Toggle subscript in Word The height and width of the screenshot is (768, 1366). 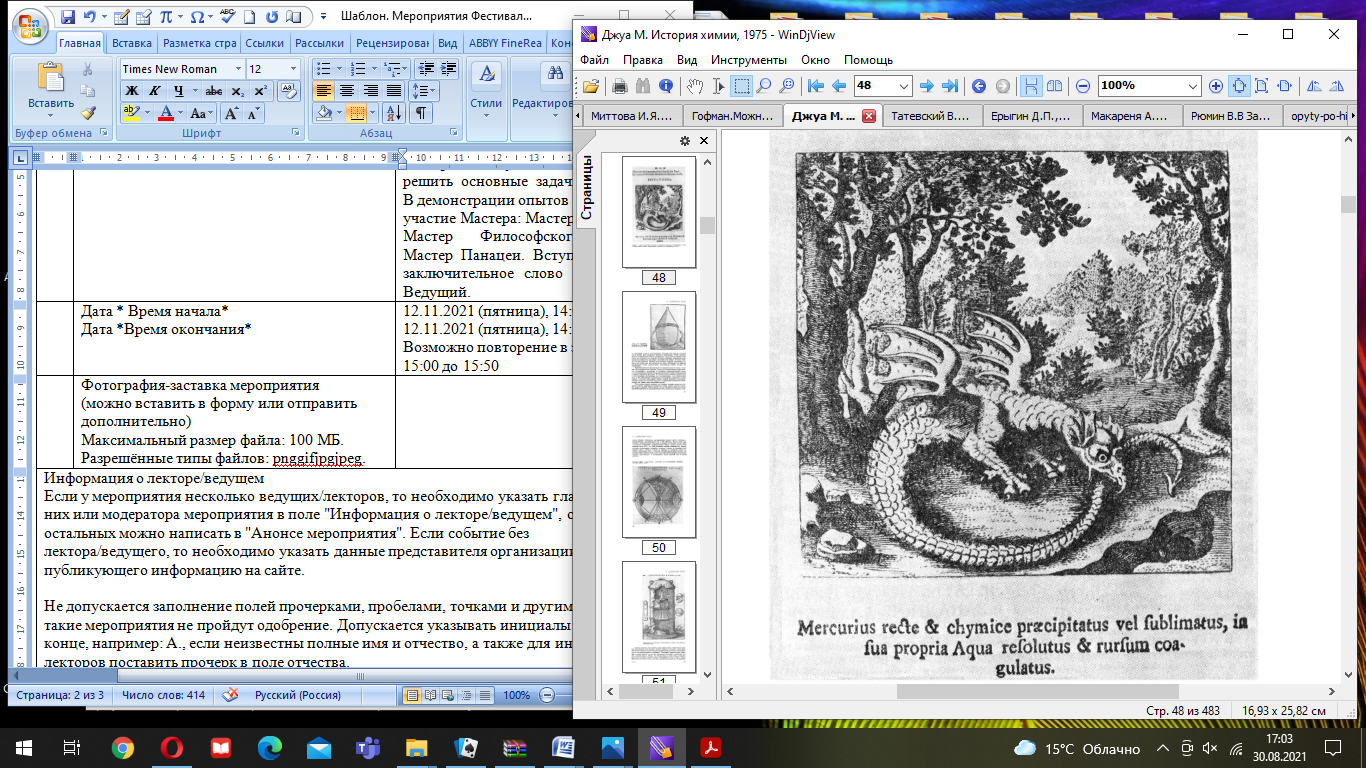click(x=237, y=90)
